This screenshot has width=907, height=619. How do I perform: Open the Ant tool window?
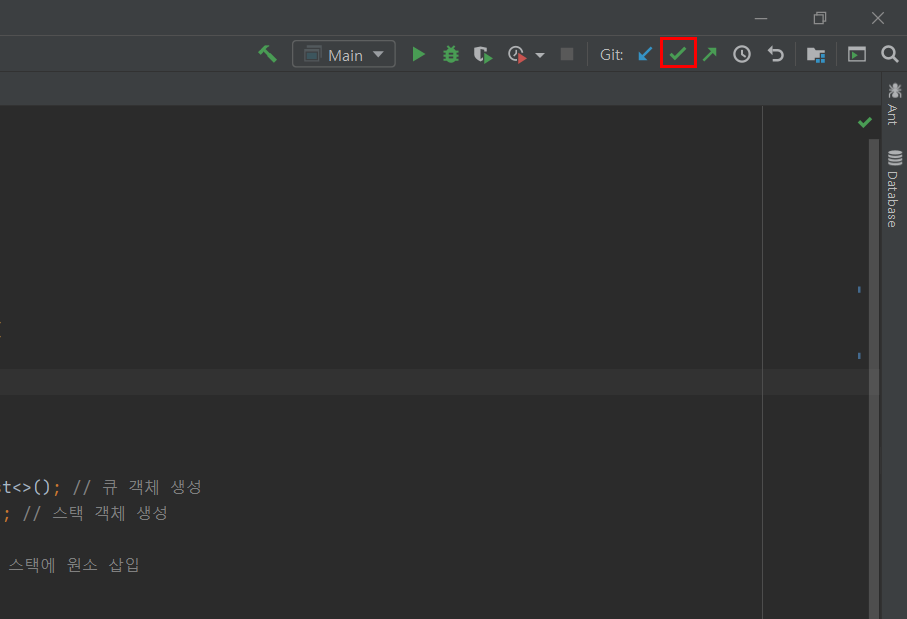coord(894,104)
